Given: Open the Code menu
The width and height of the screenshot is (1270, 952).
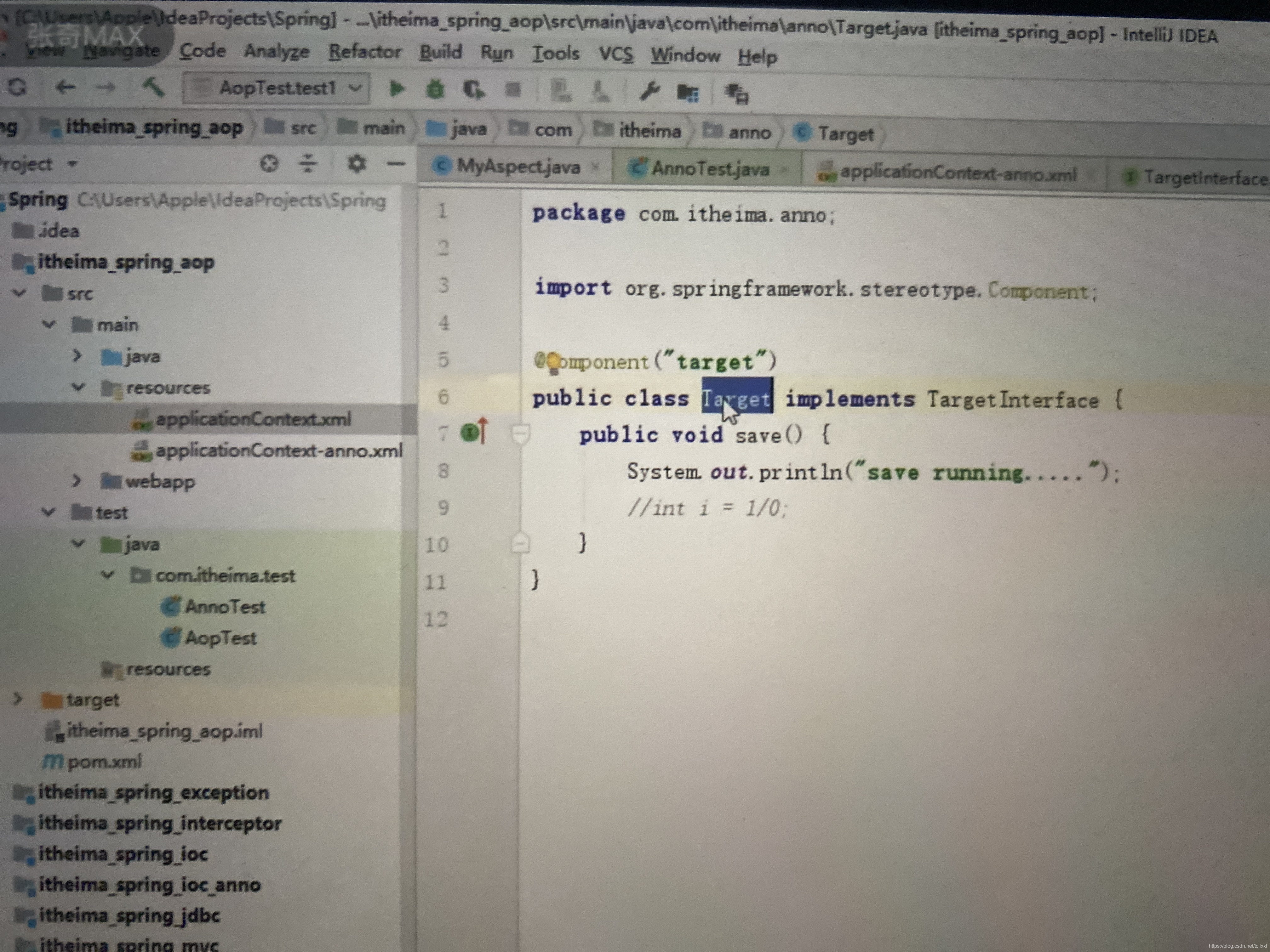Looking at the screenshot, I should point(202,51).
